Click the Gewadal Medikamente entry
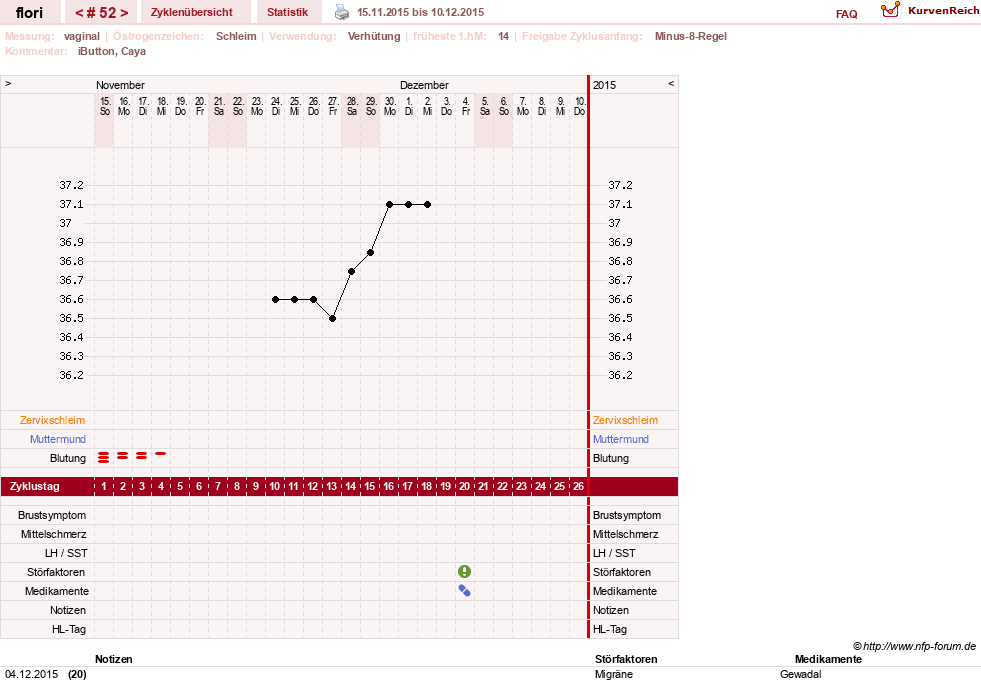Image resolution: width=981 pixels, height=698 pixels. pyautogui.click(x=800, y=674)
